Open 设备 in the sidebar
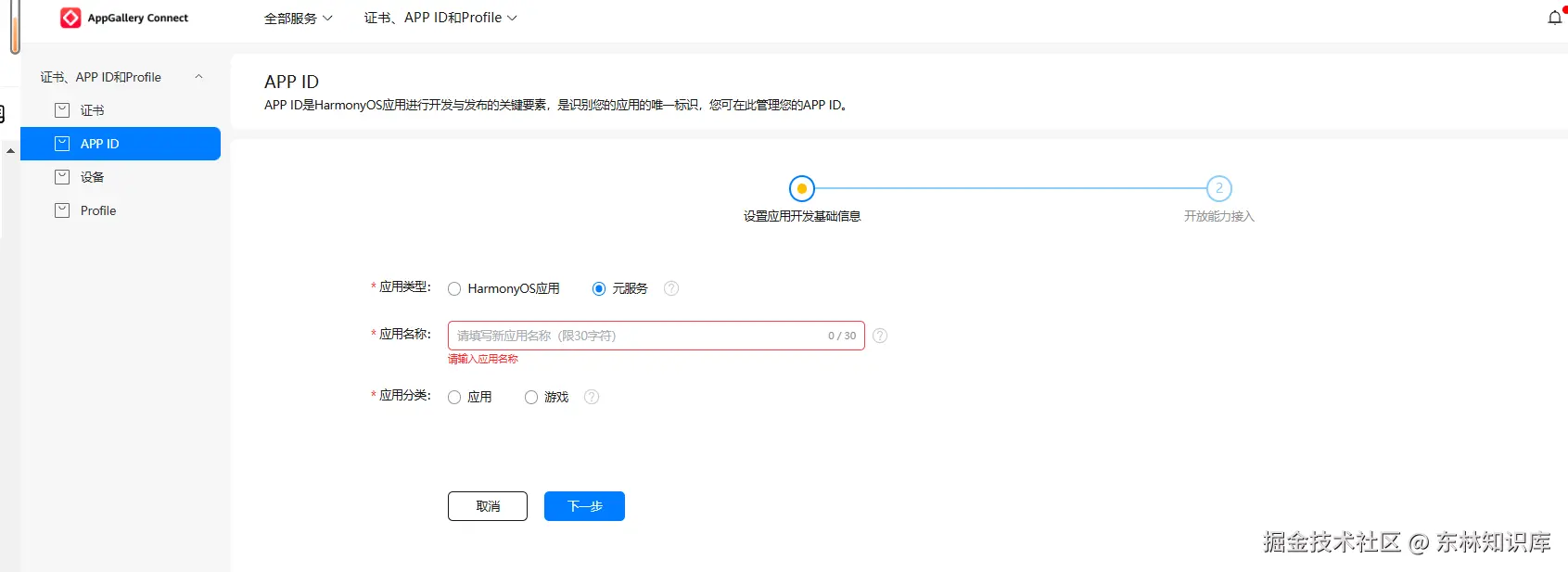The image size is (1568, 572). (x=121, y=177)
